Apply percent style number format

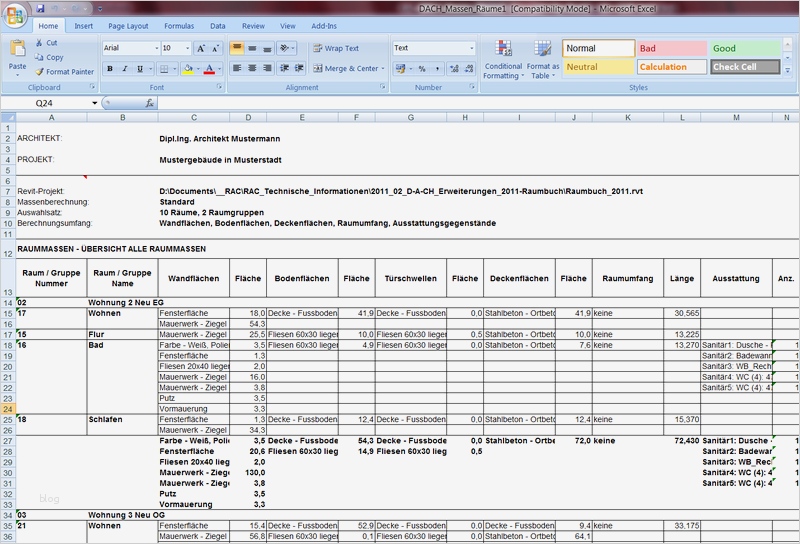422,69
